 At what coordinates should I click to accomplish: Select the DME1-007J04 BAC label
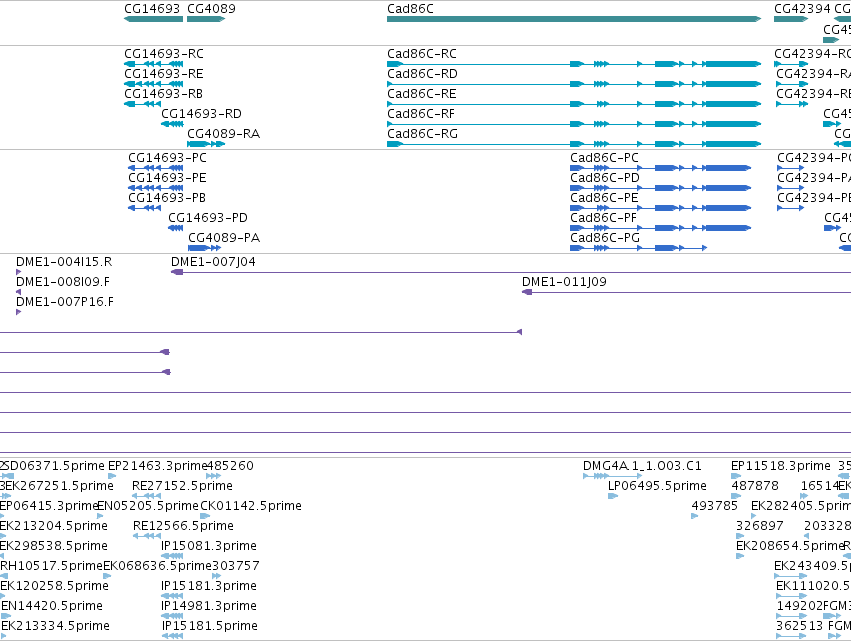213,262
